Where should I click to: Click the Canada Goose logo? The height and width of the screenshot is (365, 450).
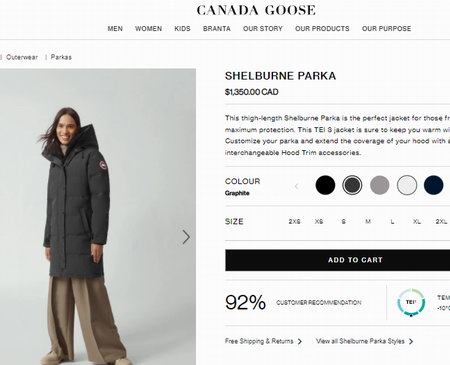256,10
